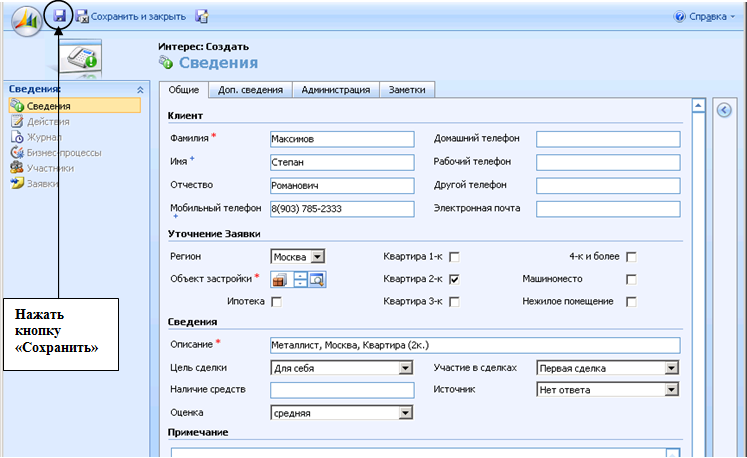The width and height of the screenshot is (747, 458).
Task: Switch to the Заметки tab
Action: coord(407,90)
